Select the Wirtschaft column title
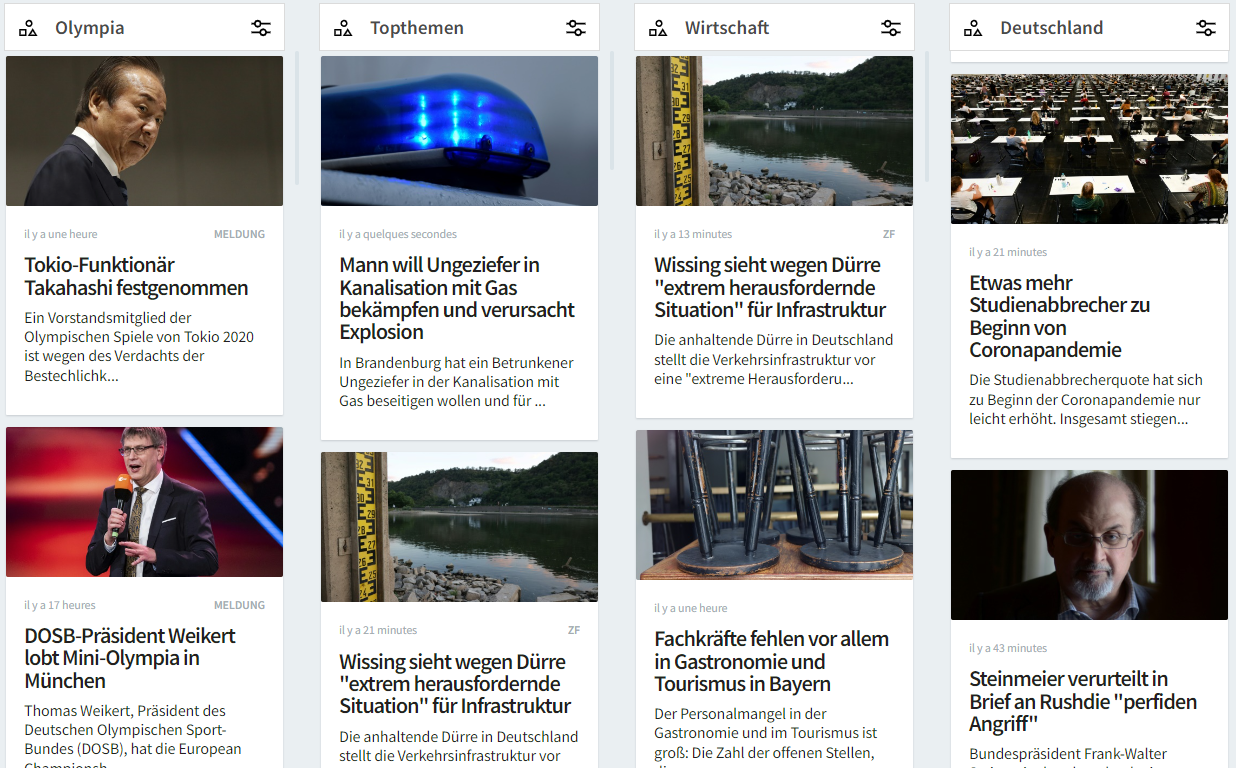 [x=727, y=28]
